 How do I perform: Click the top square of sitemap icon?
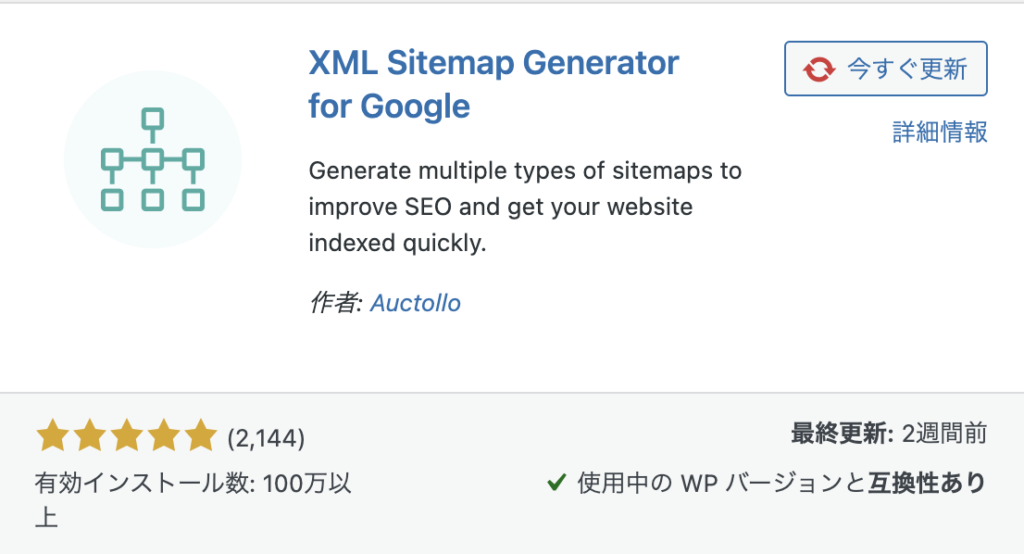[x=153, y=120]
